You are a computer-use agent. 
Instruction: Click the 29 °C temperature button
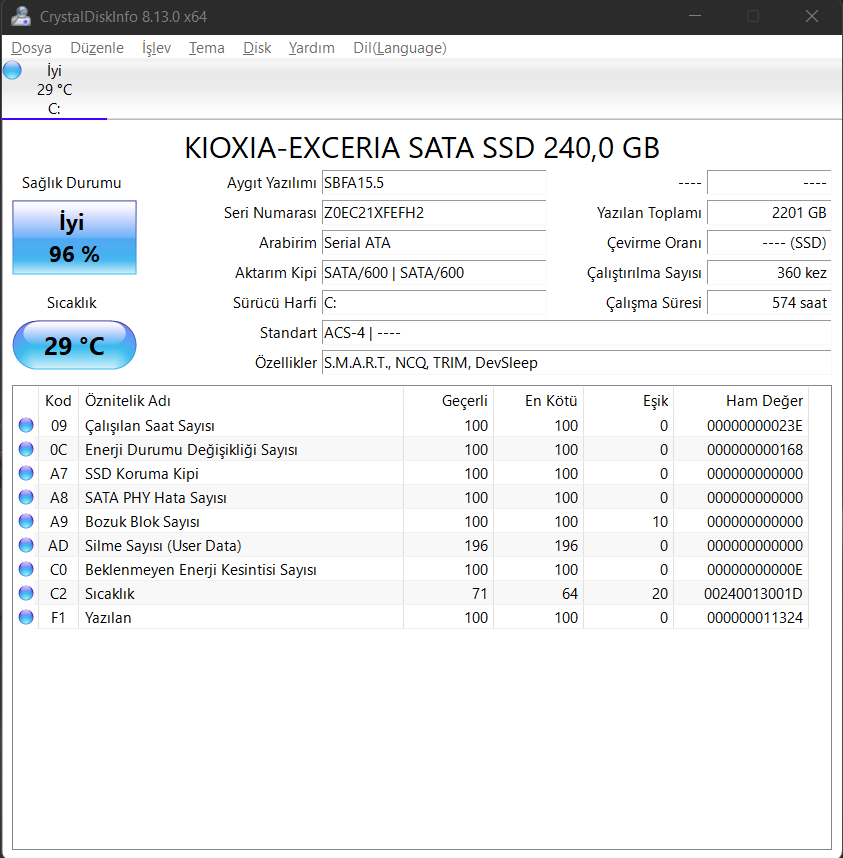tap(74, 345)
